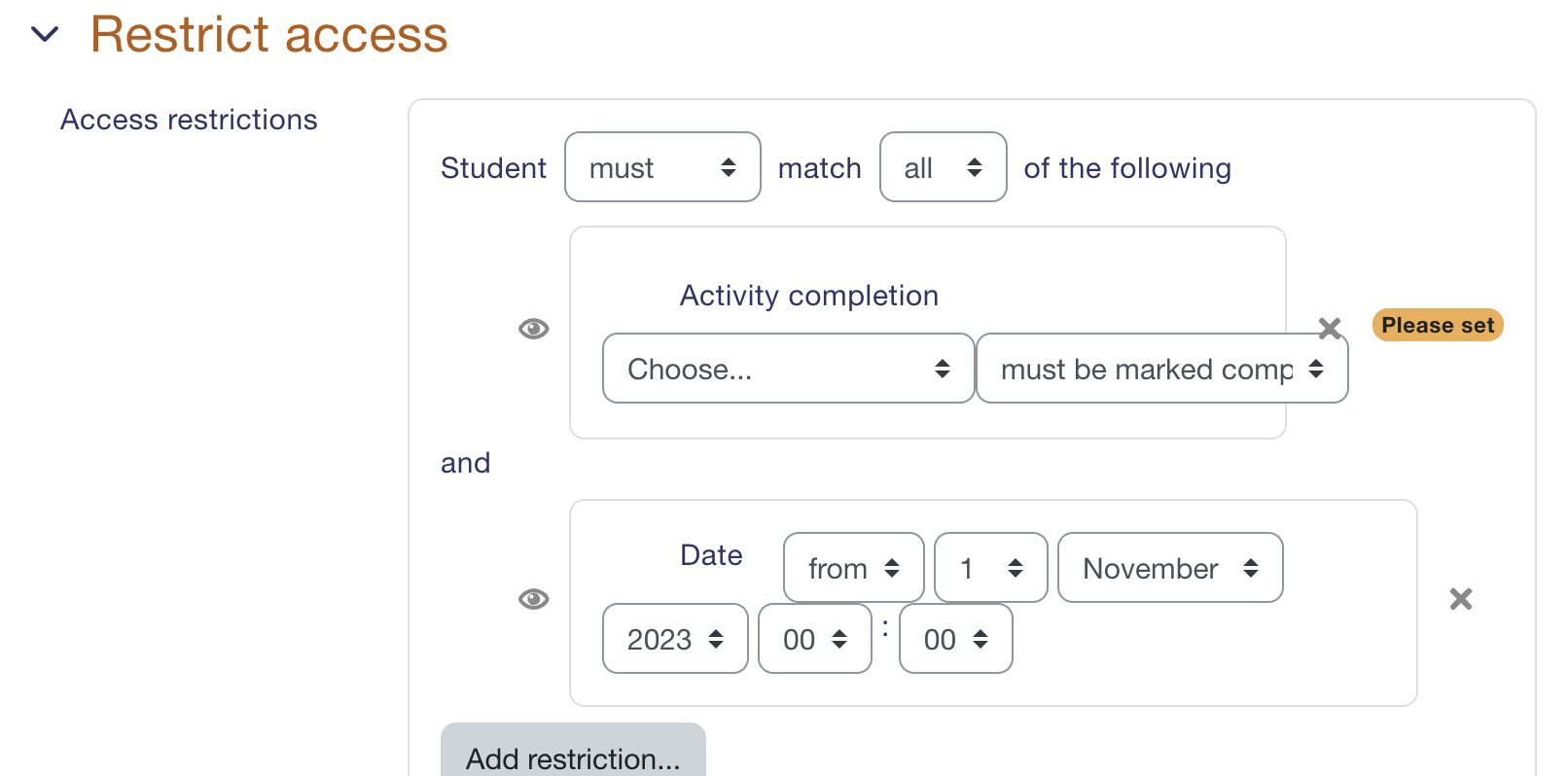Open the November month dropdown

[x=1170, y=568]
